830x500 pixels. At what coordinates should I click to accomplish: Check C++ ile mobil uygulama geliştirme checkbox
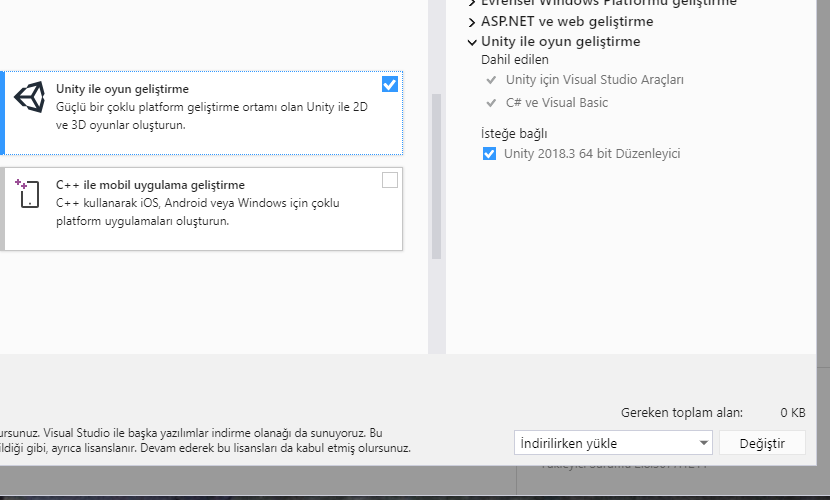coord(390,180)
